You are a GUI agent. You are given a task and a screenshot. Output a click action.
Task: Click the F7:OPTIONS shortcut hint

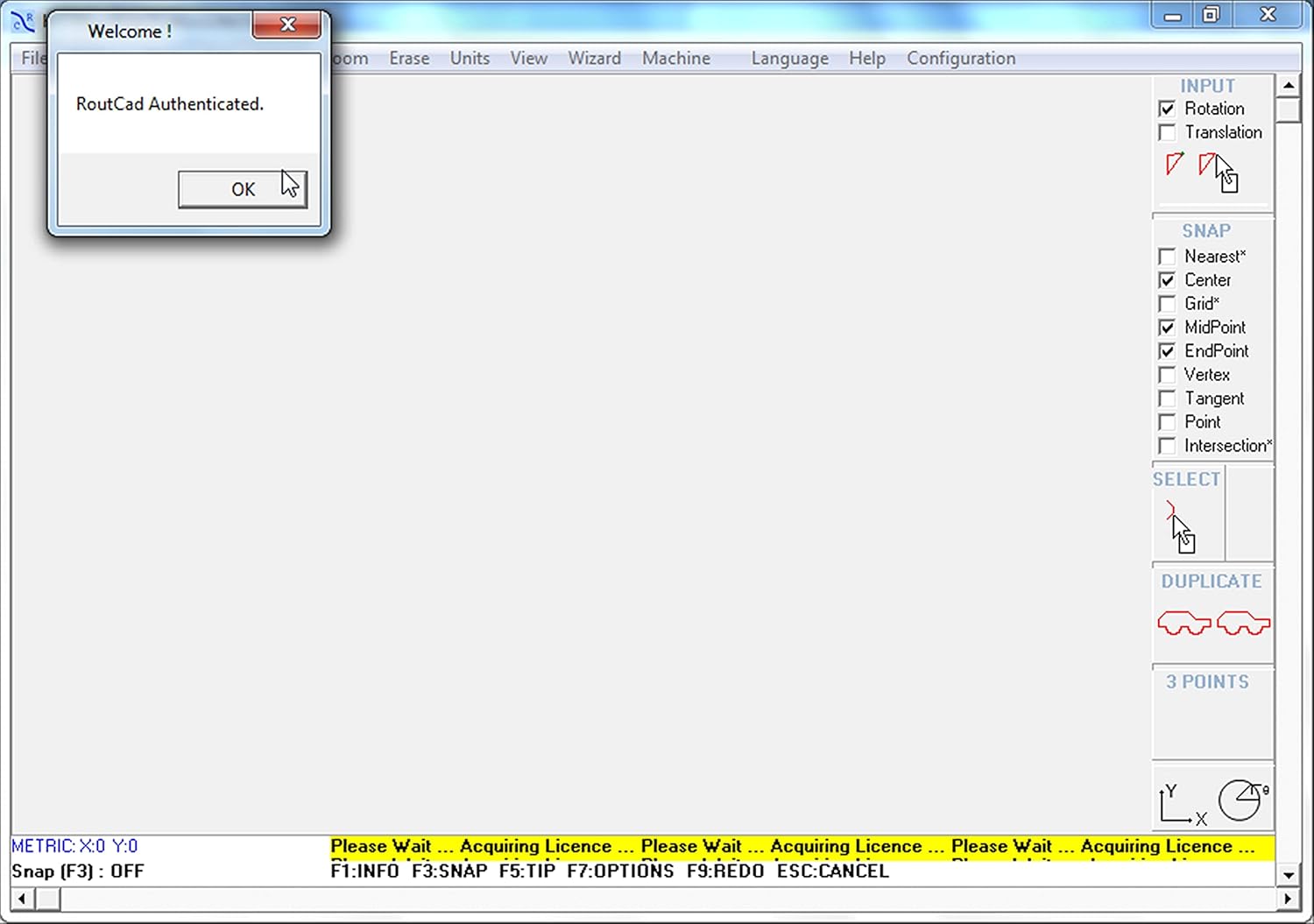620,871
